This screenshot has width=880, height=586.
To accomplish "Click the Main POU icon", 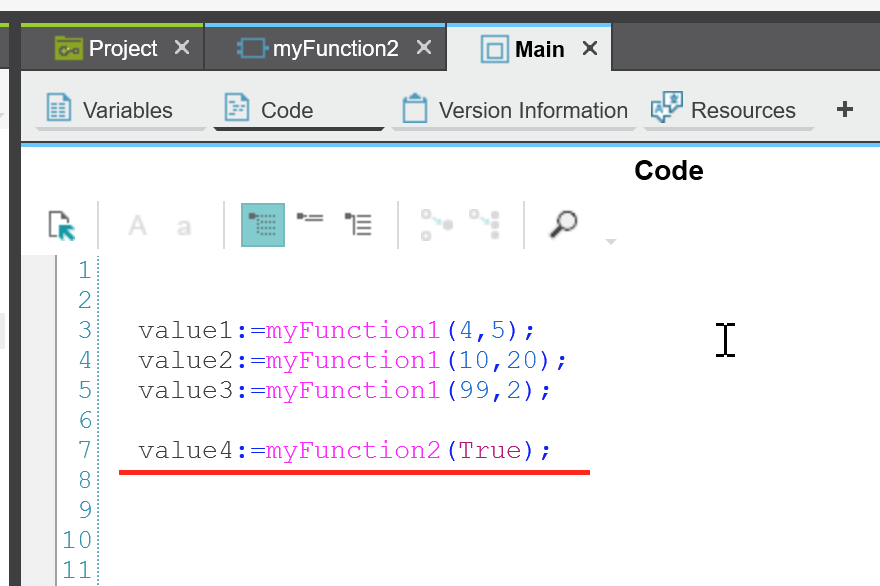I will point(494,49).
